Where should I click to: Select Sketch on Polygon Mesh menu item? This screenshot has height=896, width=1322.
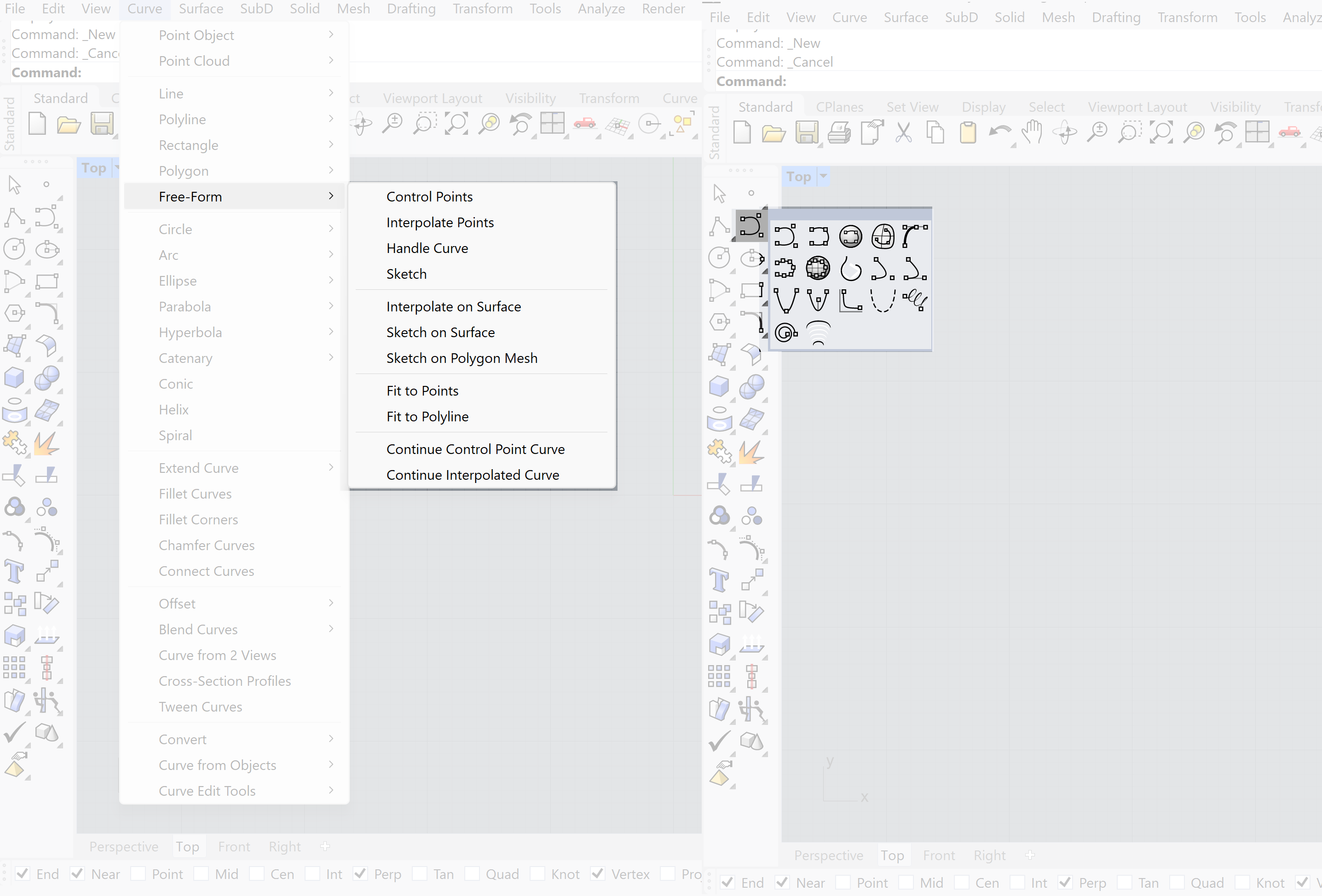[462, 358]
